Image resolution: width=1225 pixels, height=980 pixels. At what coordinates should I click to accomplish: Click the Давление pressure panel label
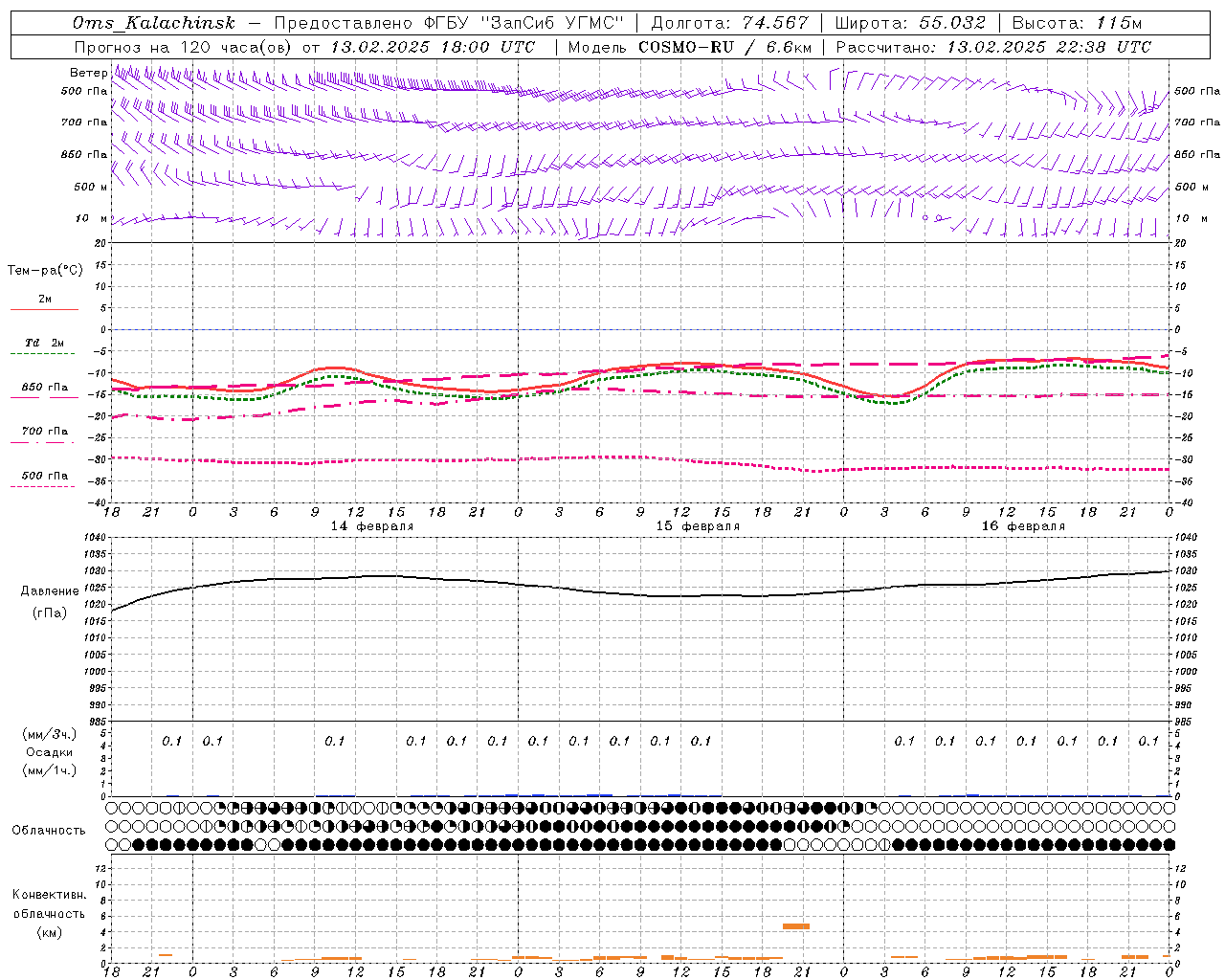[x=50, y=591]
